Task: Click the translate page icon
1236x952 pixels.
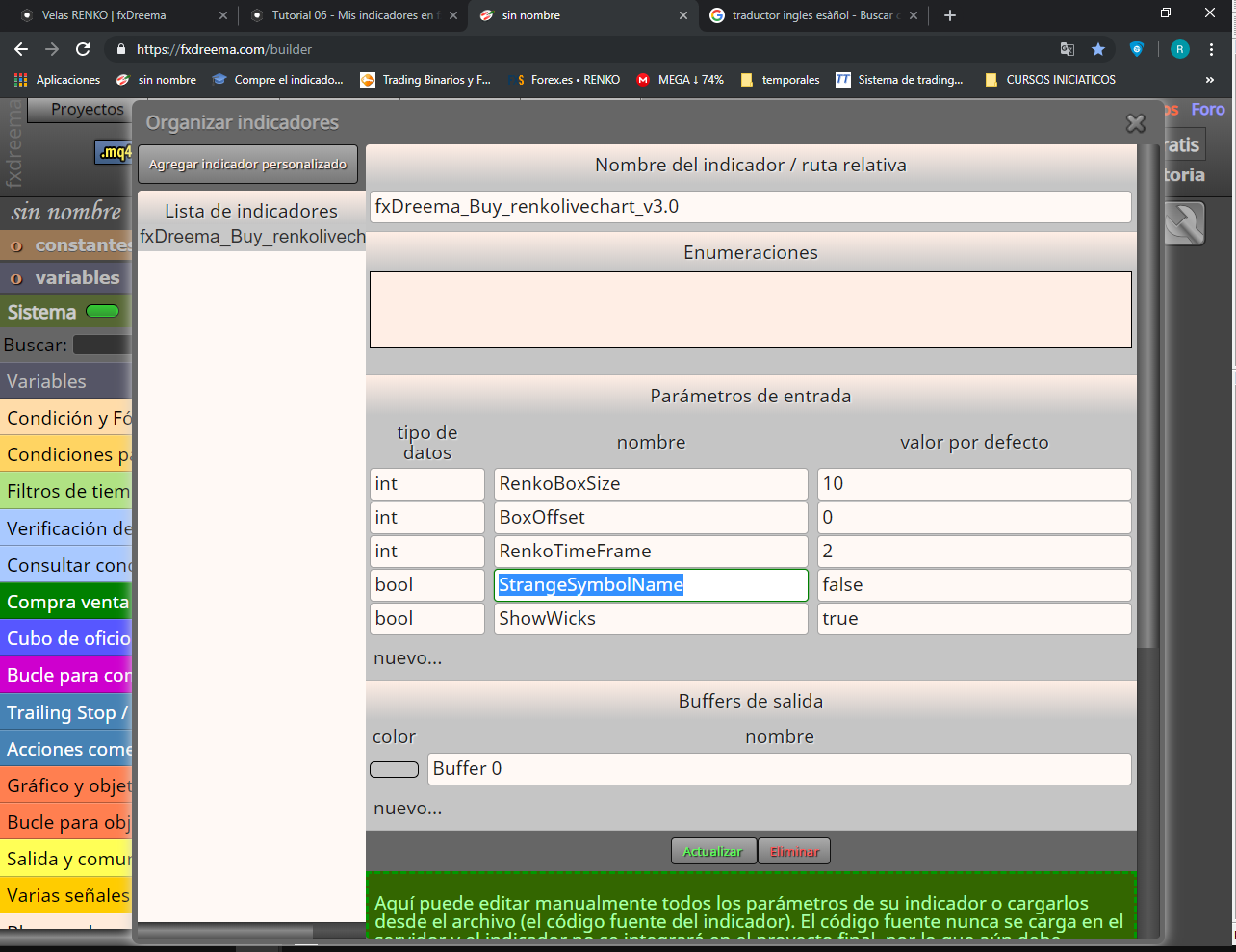Action: click(x=1067, y=49)
